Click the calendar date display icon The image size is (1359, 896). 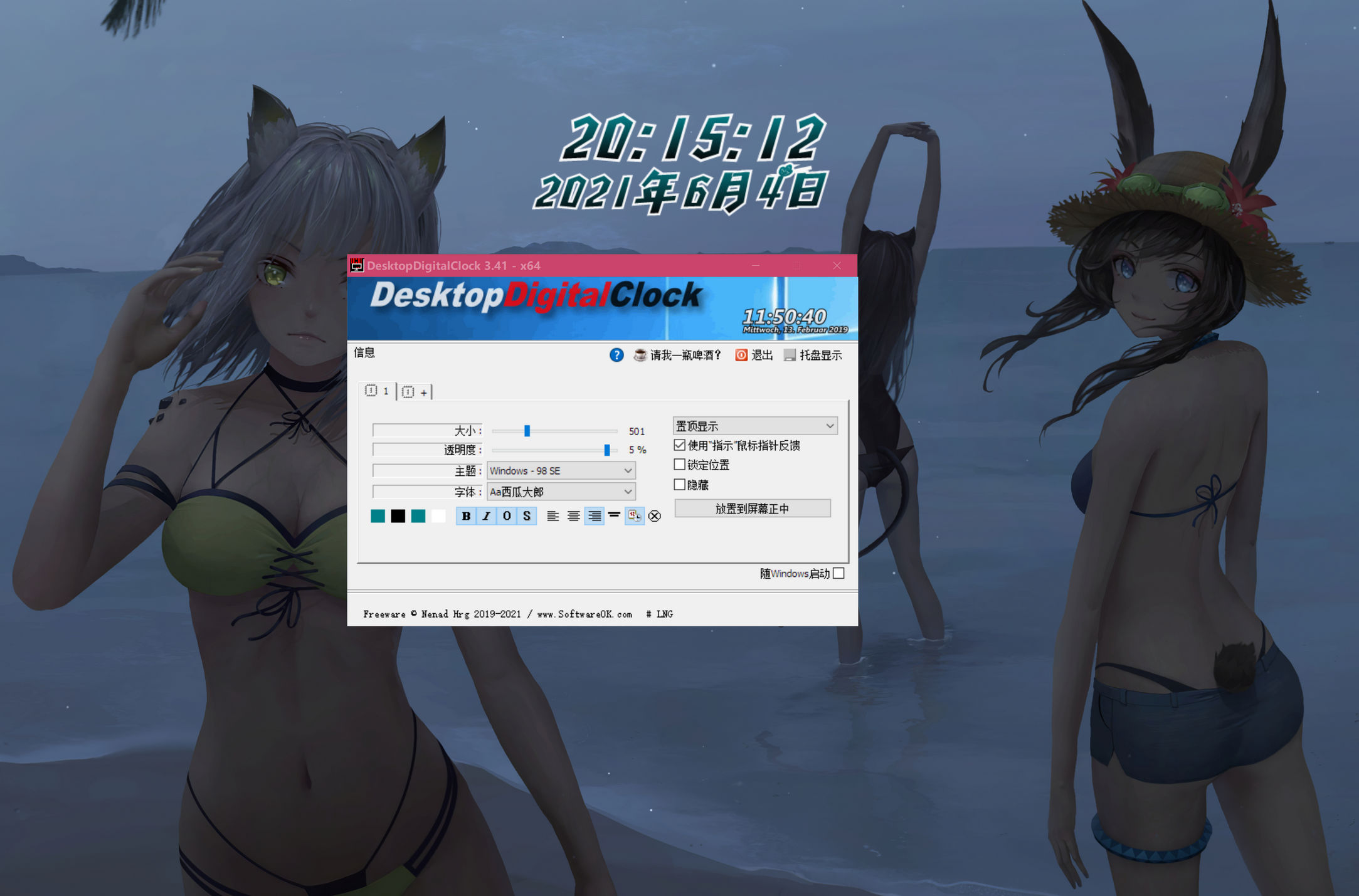pyautogui.click(x=635, y=516)
